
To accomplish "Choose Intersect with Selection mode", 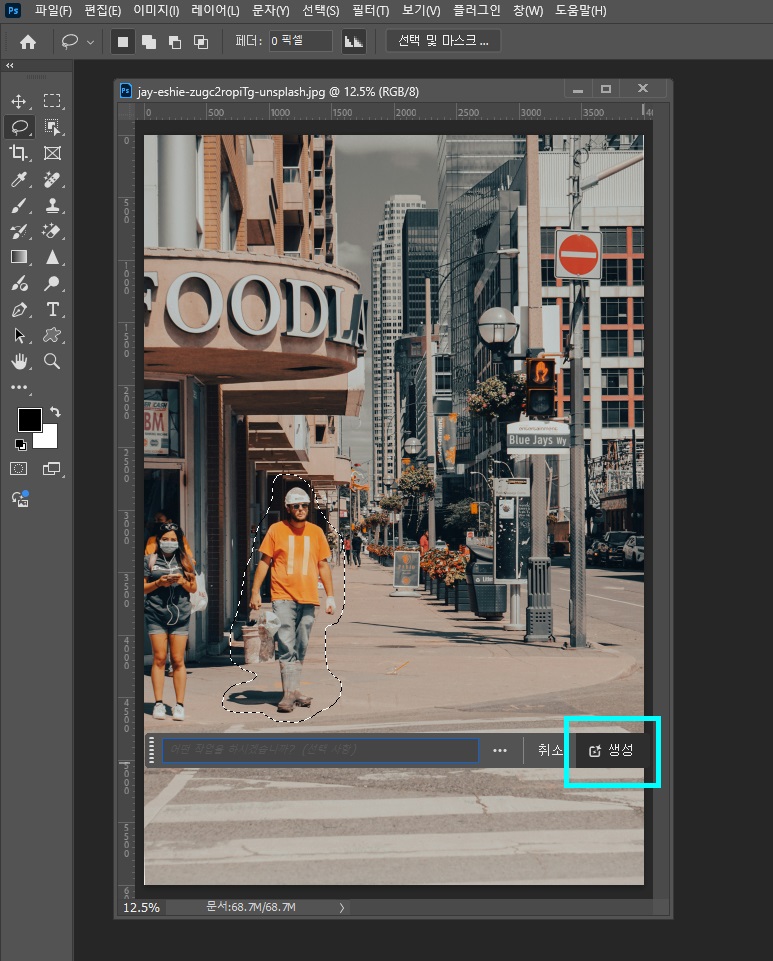I will (x=200, y=42).
